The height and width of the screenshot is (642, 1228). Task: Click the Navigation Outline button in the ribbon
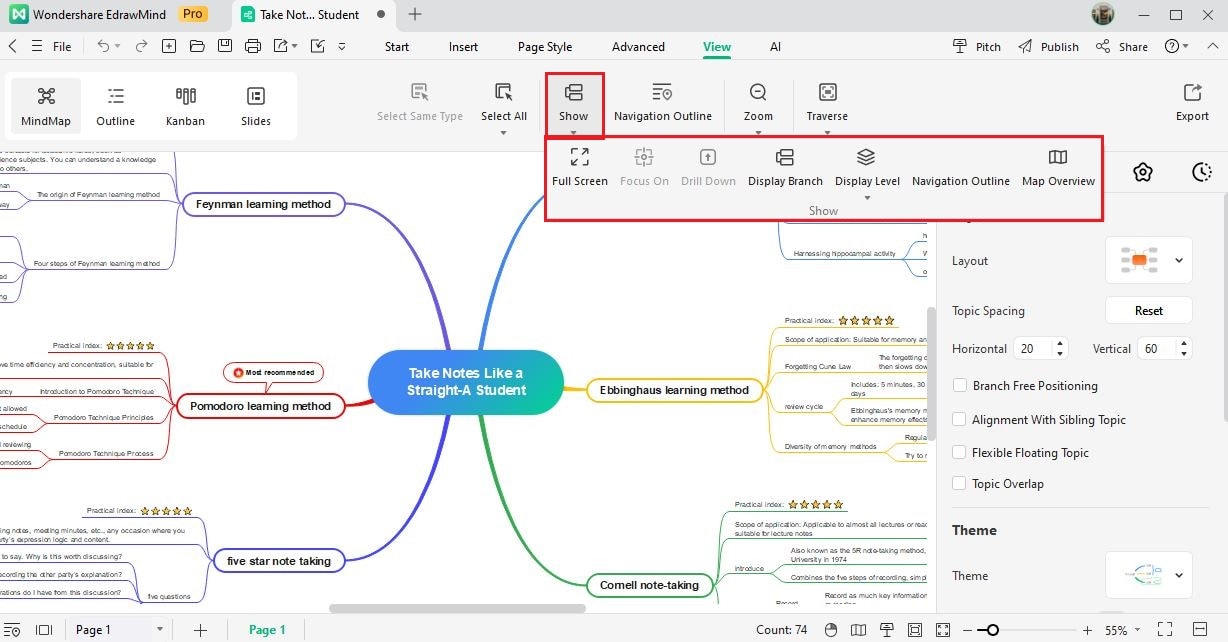click(x=663, y=103)
